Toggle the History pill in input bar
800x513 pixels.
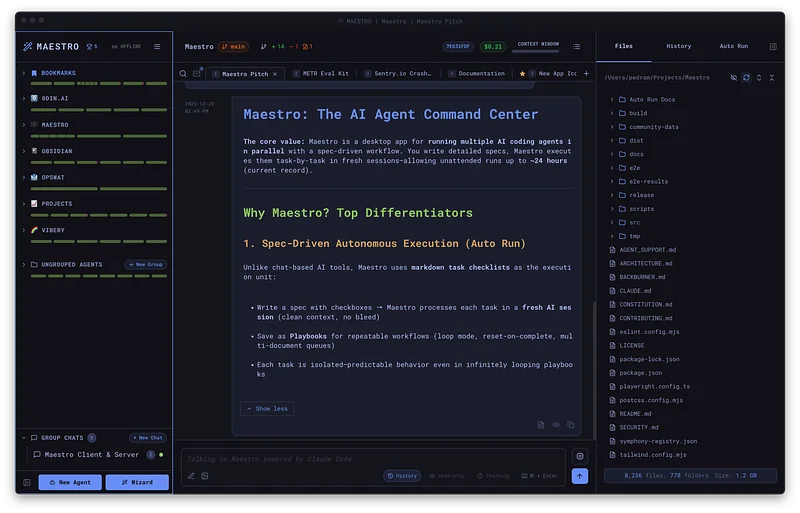(x=402, y=476)
